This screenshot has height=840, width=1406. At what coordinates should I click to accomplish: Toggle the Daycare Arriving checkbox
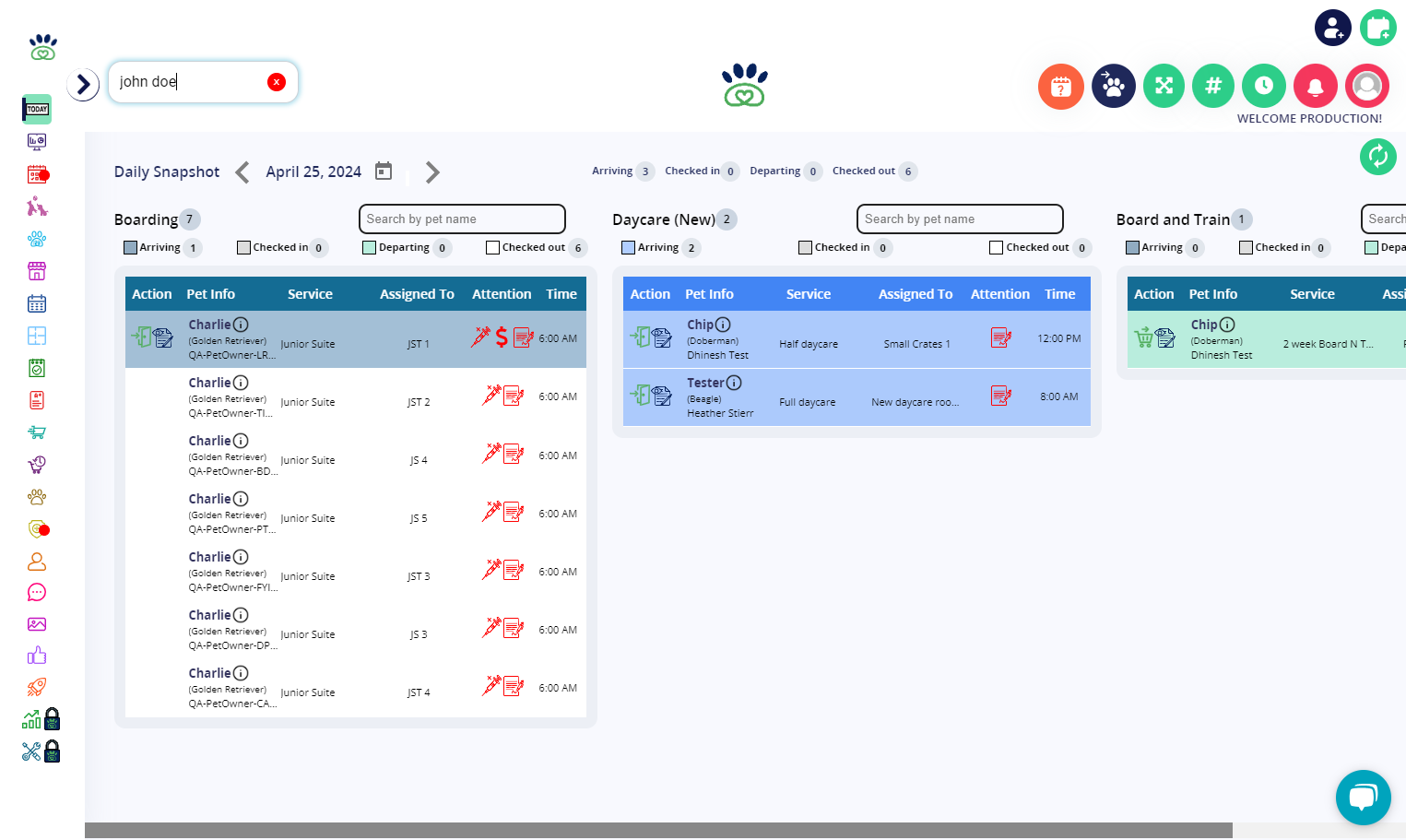click(x=629, y=247)
